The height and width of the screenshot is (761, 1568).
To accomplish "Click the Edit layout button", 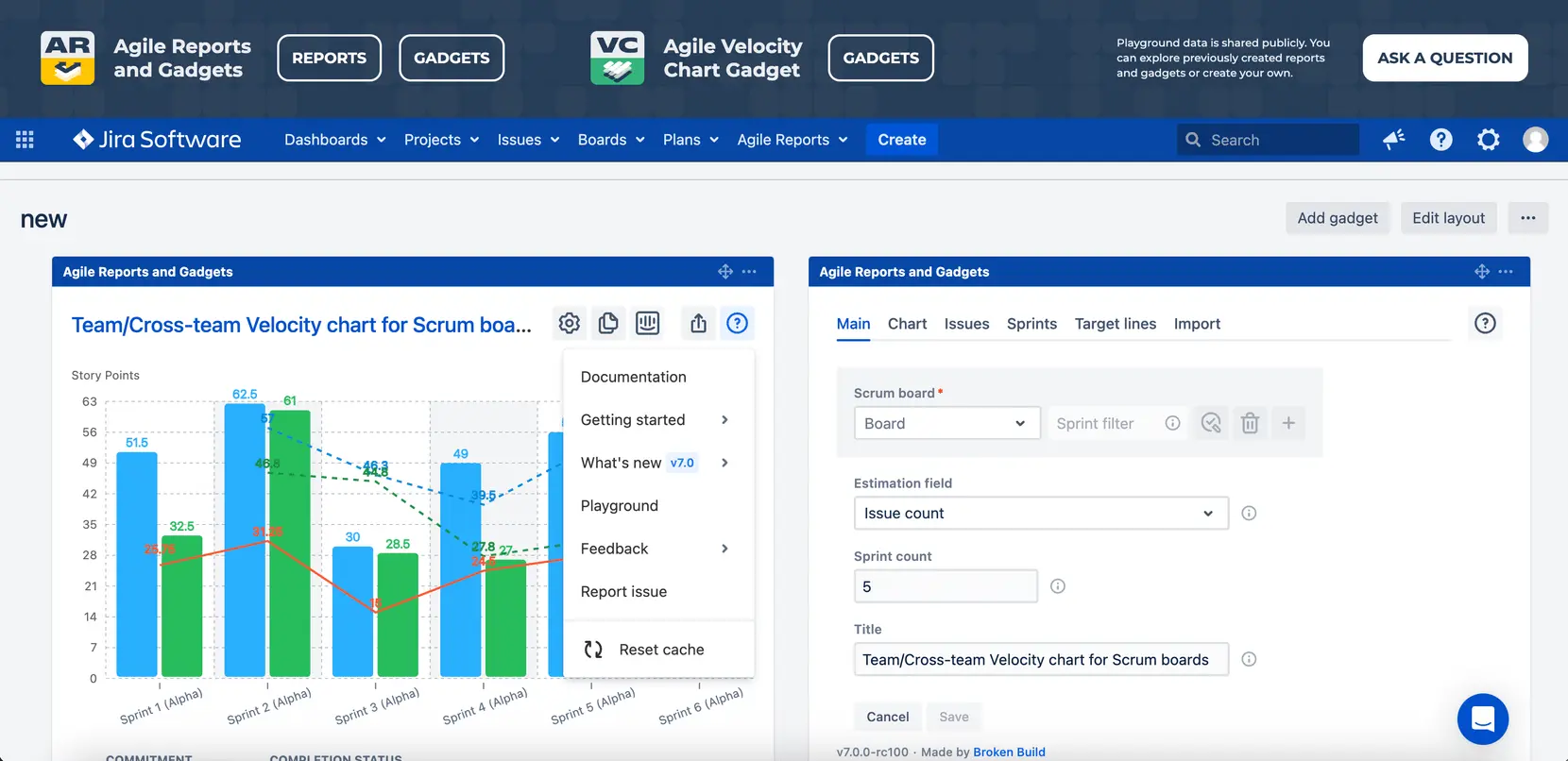I will tap(1448, 218).
